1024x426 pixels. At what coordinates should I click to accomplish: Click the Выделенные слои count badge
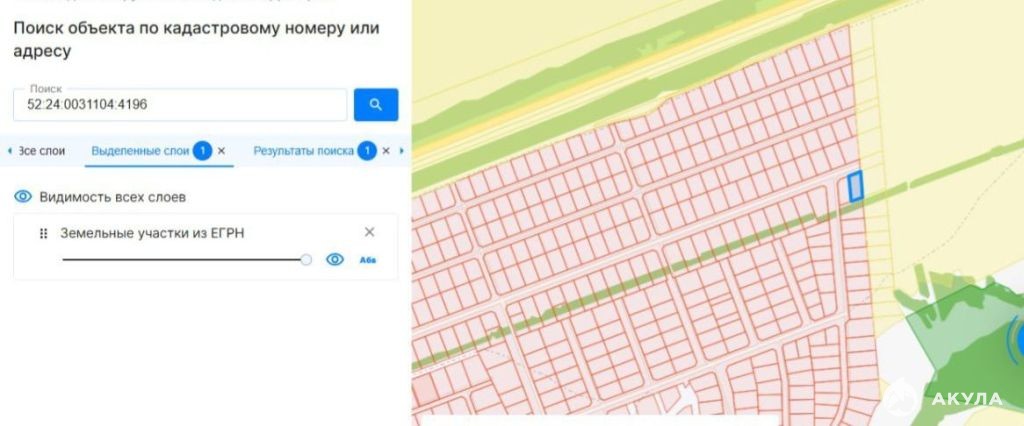[x=203, y=151]
